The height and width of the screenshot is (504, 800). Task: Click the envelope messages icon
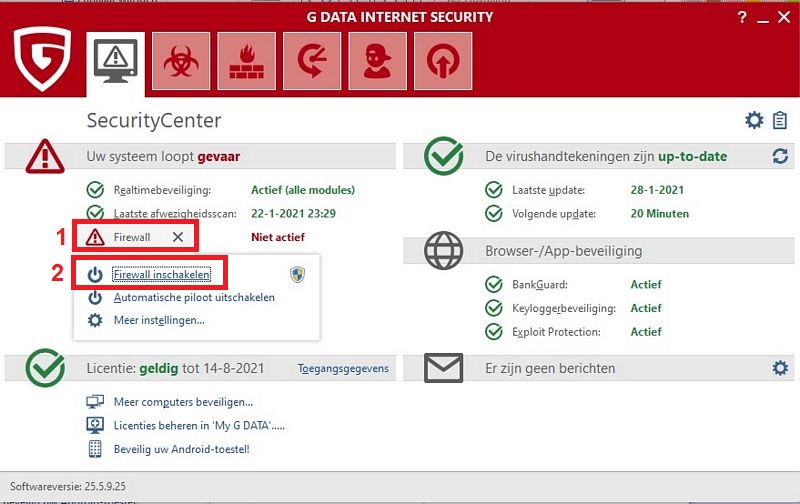(443, 368)
